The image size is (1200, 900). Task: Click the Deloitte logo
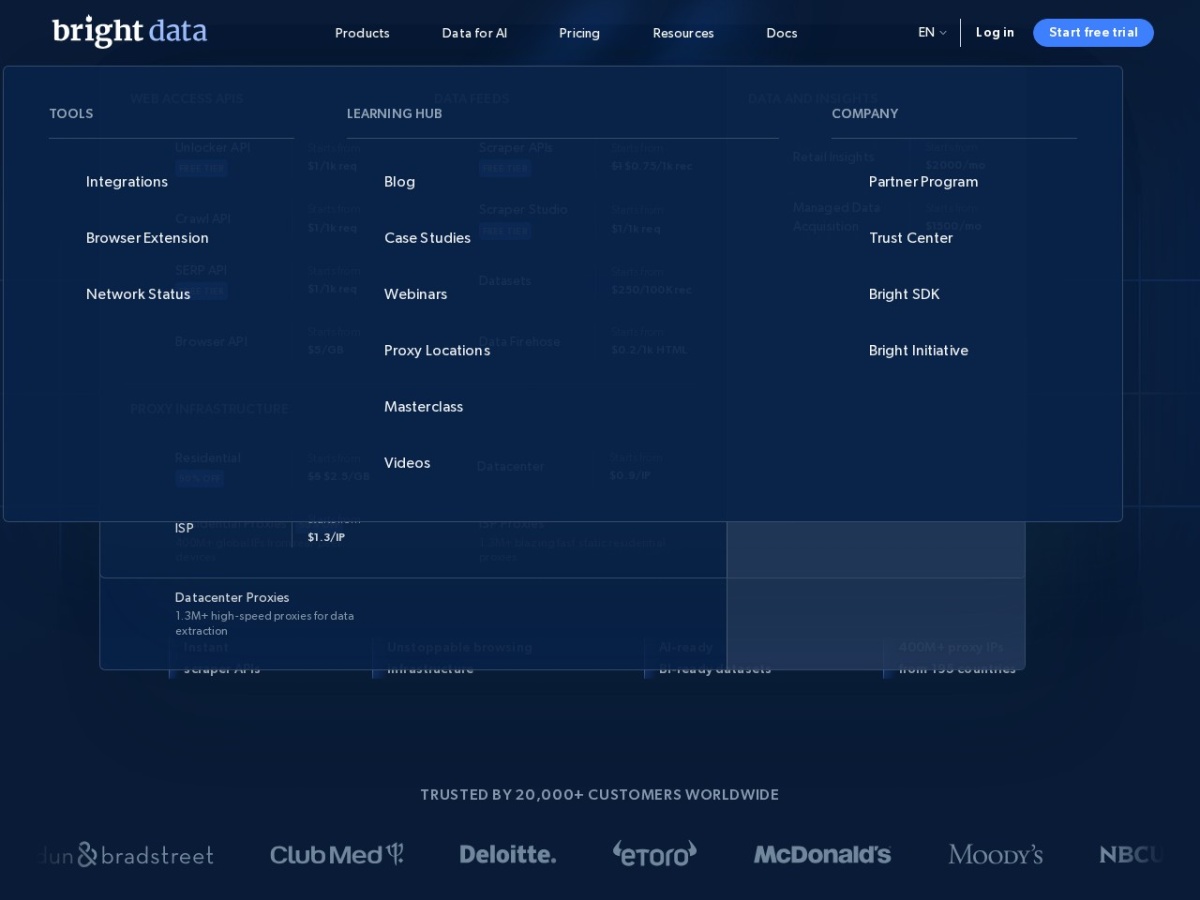point(508,855)
